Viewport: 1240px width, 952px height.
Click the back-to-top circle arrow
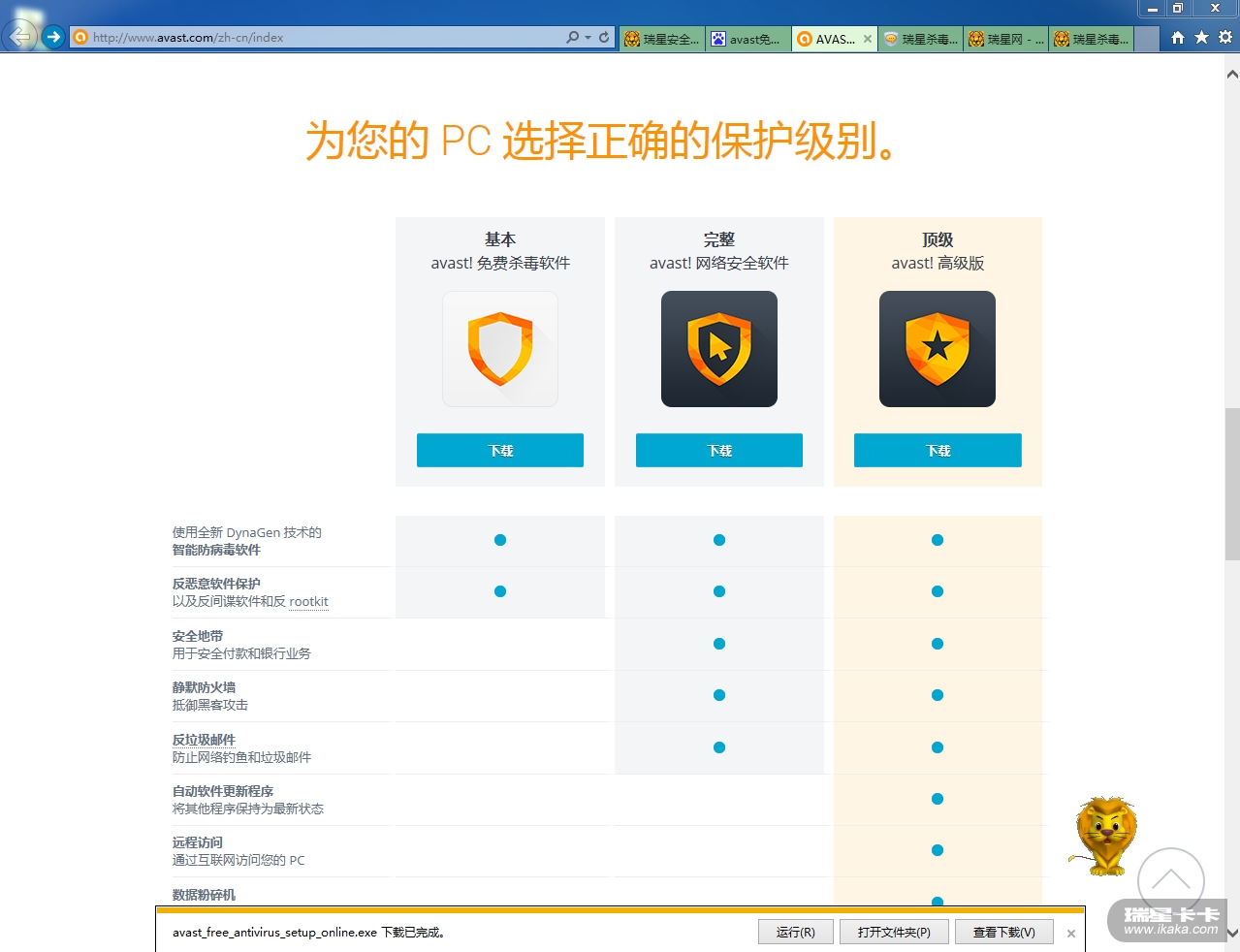pyautogui.click(x=1171, y=880)
